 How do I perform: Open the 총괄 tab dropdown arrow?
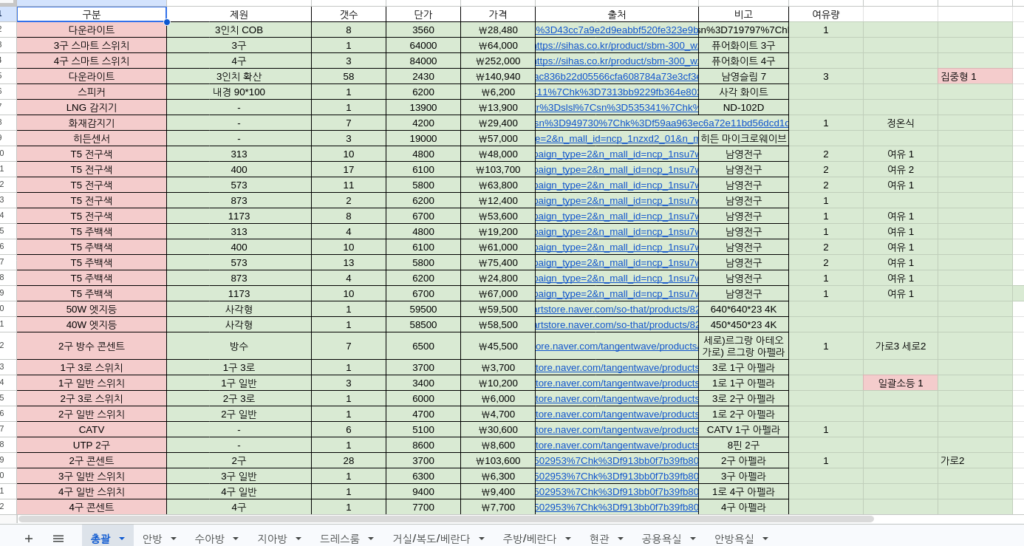(121, 539)
